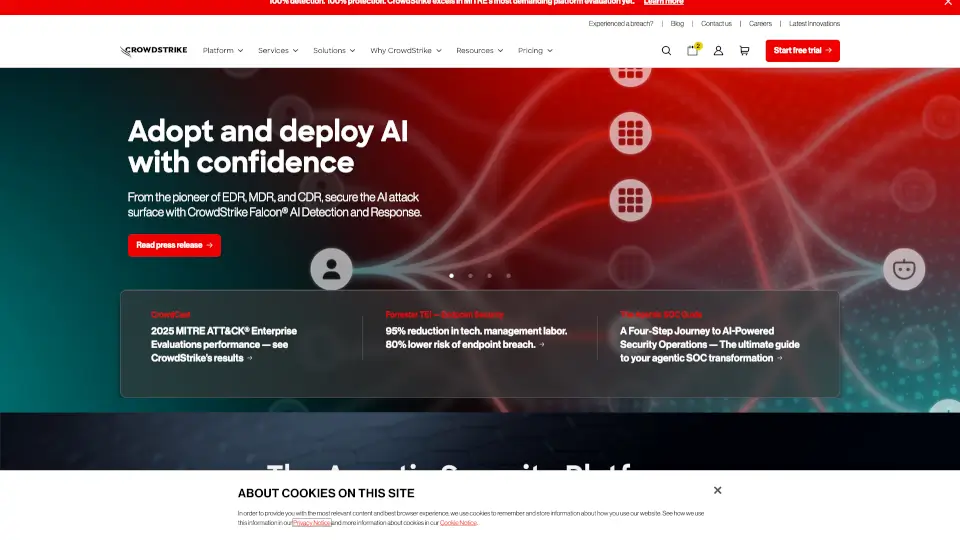The image size is (960, 540).
Task: Open the Careers link
Action: tap(760, 24)
